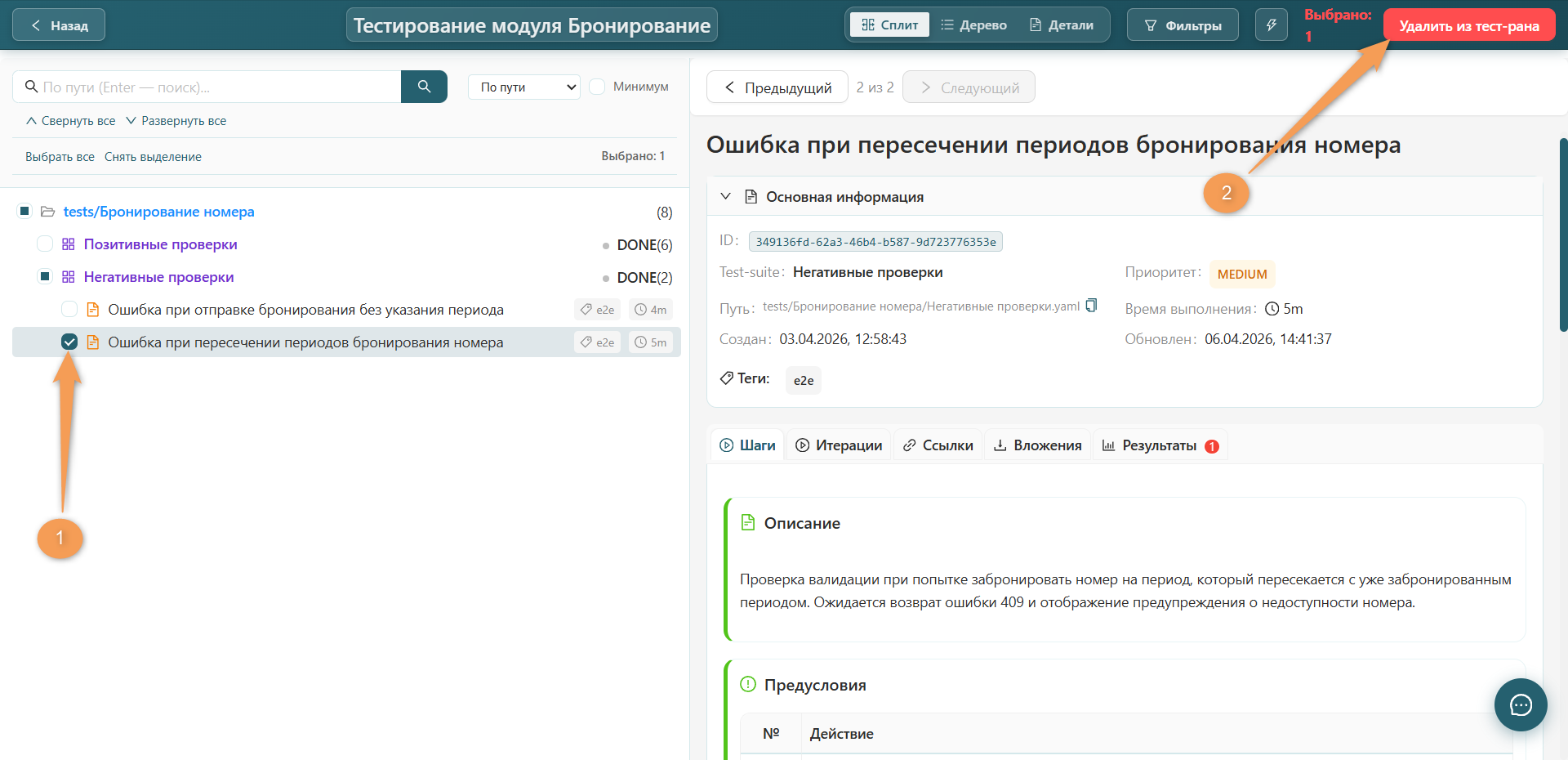Click e2e tag badge on 5m test row
The height and width of the screenshot is (760, 1568).
pyautogui.click(x=598, y=342)
